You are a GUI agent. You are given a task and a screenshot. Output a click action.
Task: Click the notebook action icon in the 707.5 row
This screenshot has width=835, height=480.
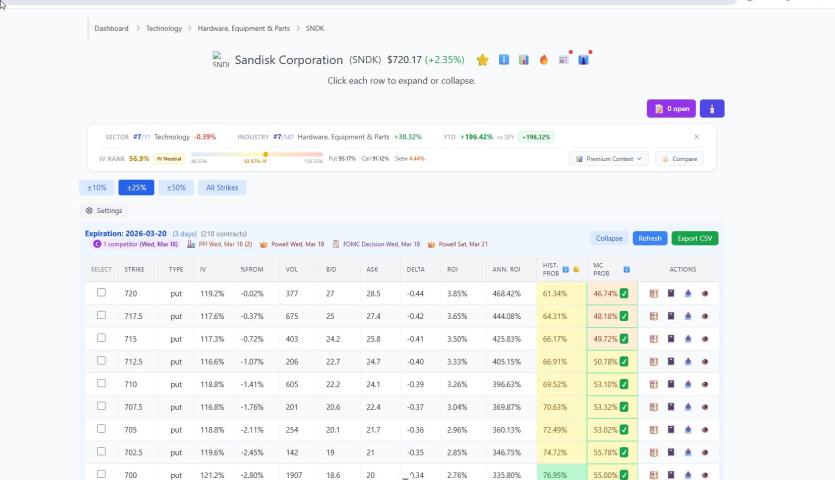tap(654, 407)
